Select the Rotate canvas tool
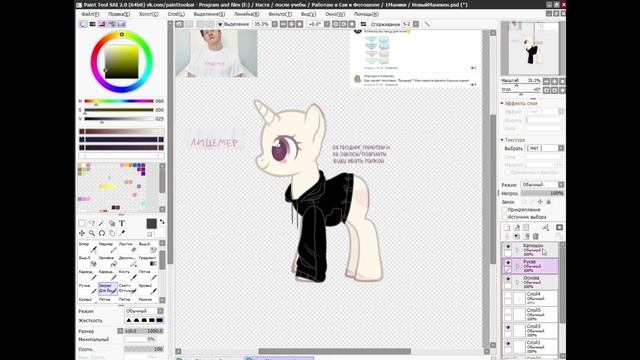640x360 pixels. pos(102,233)
